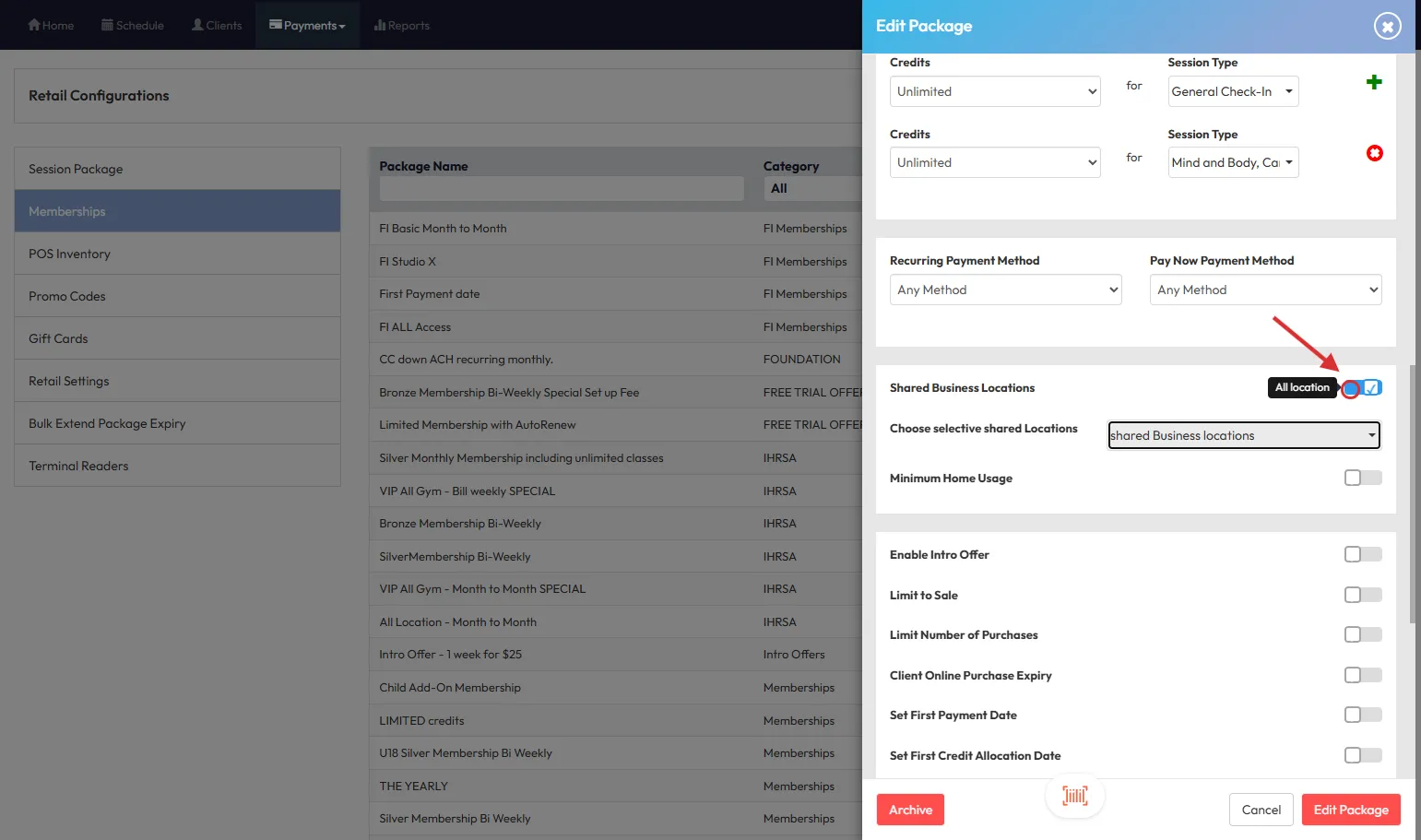Screen dimensions: 1421x840
Task: Enable the Limit to Sale toggle
Action: (x=1362, y=595)
